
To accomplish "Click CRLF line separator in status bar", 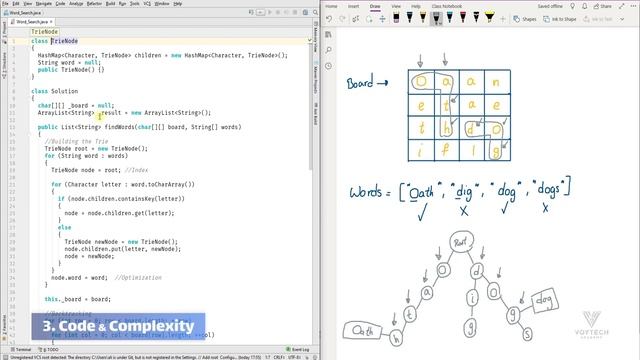I will (279, 357).
